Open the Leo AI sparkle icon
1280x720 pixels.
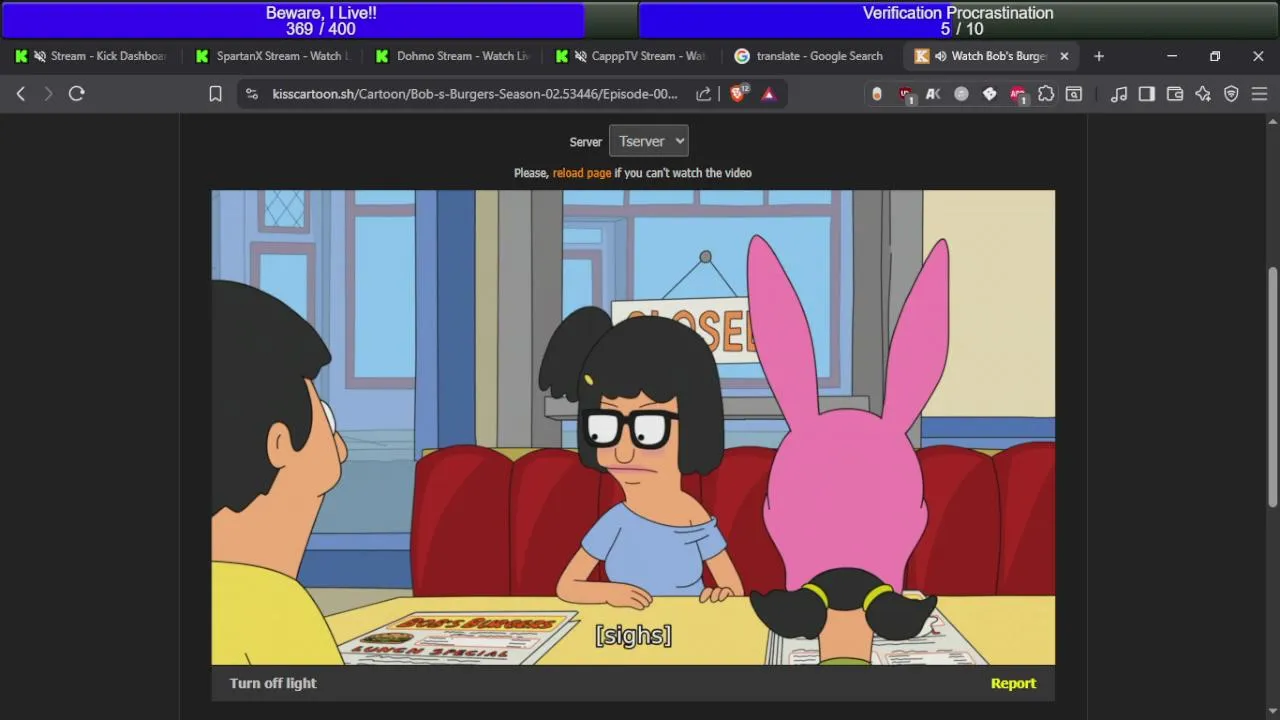pos(1203,94)
